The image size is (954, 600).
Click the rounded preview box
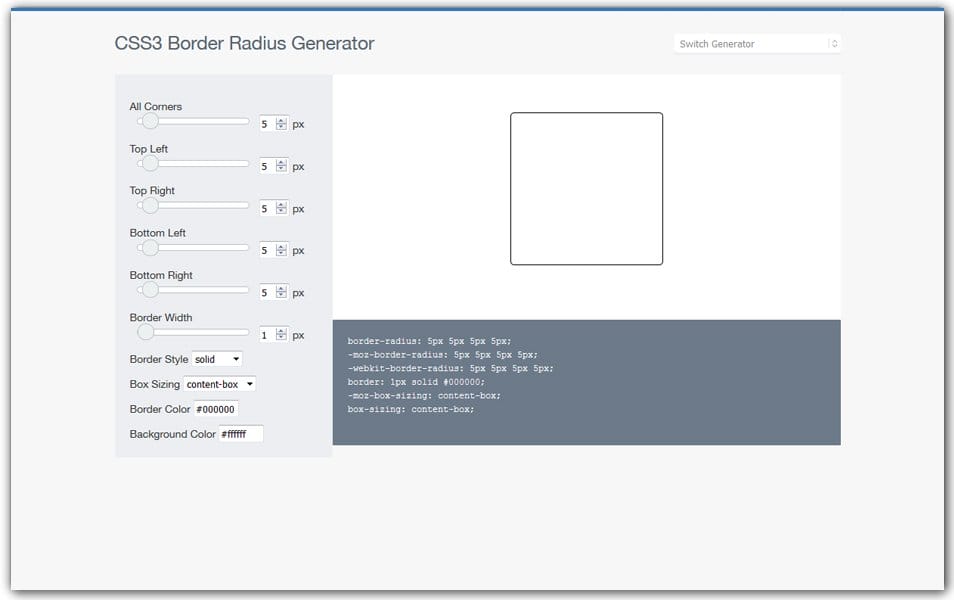click(x=586, y=188)
